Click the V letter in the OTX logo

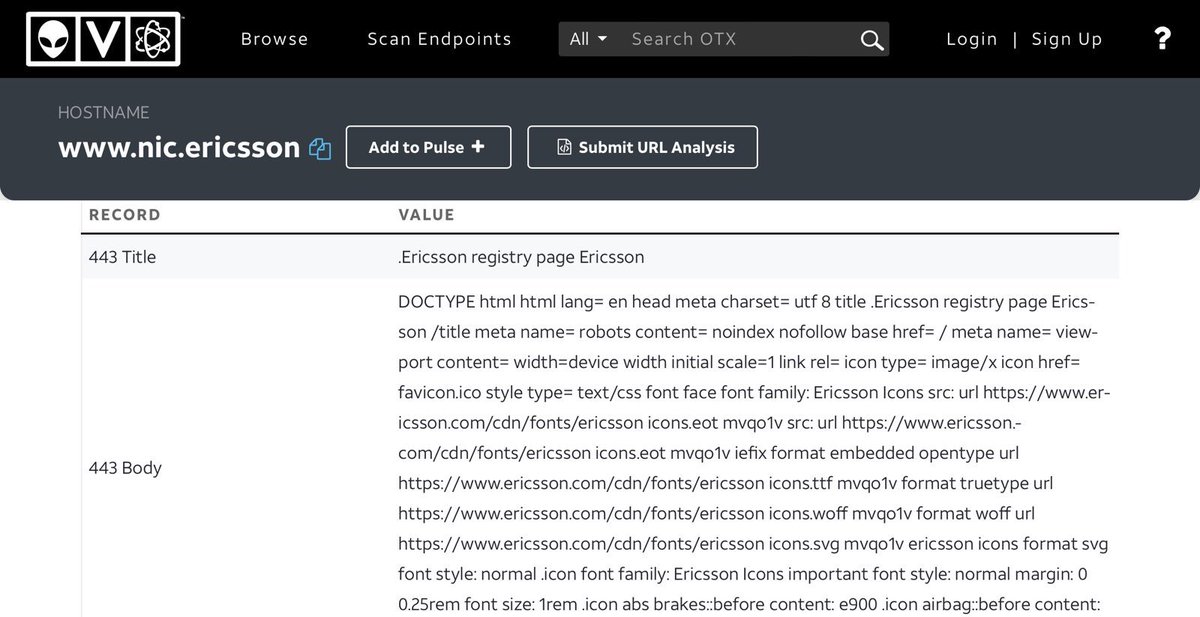(105, 39)
